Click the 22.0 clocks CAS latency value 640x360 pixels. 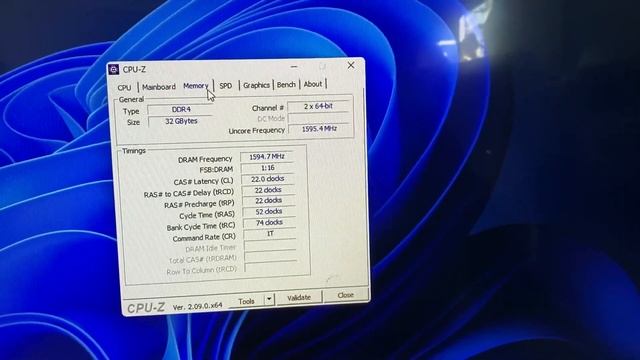click(x=268, y=179)
